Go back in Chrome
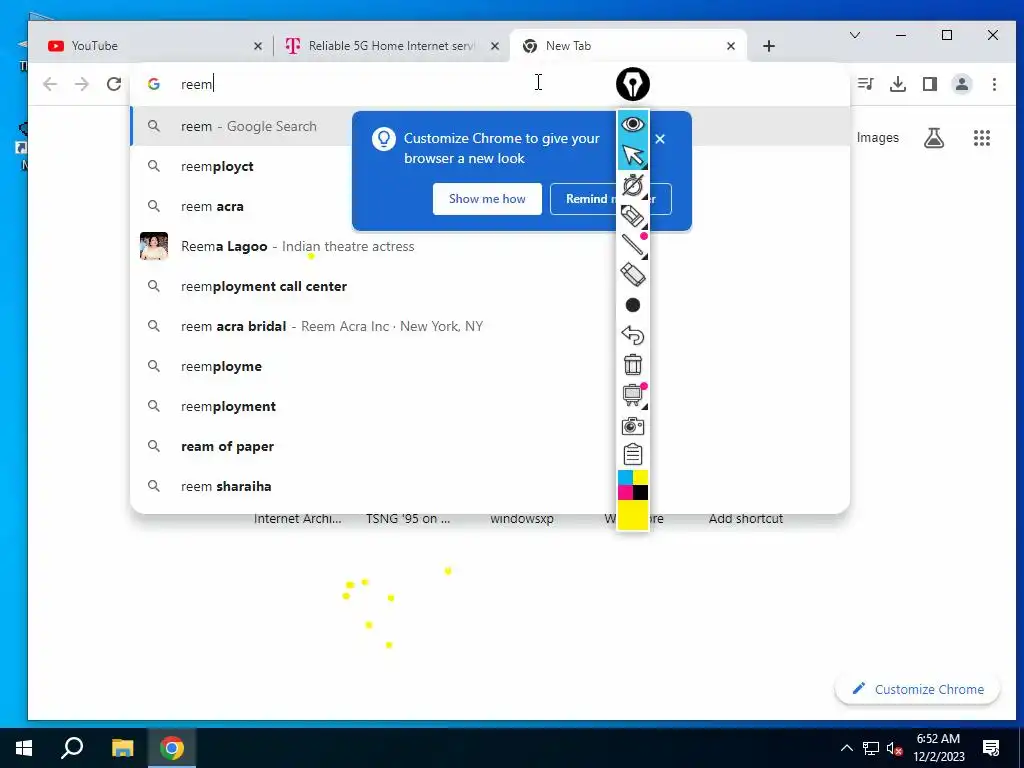 coord(50,84)
